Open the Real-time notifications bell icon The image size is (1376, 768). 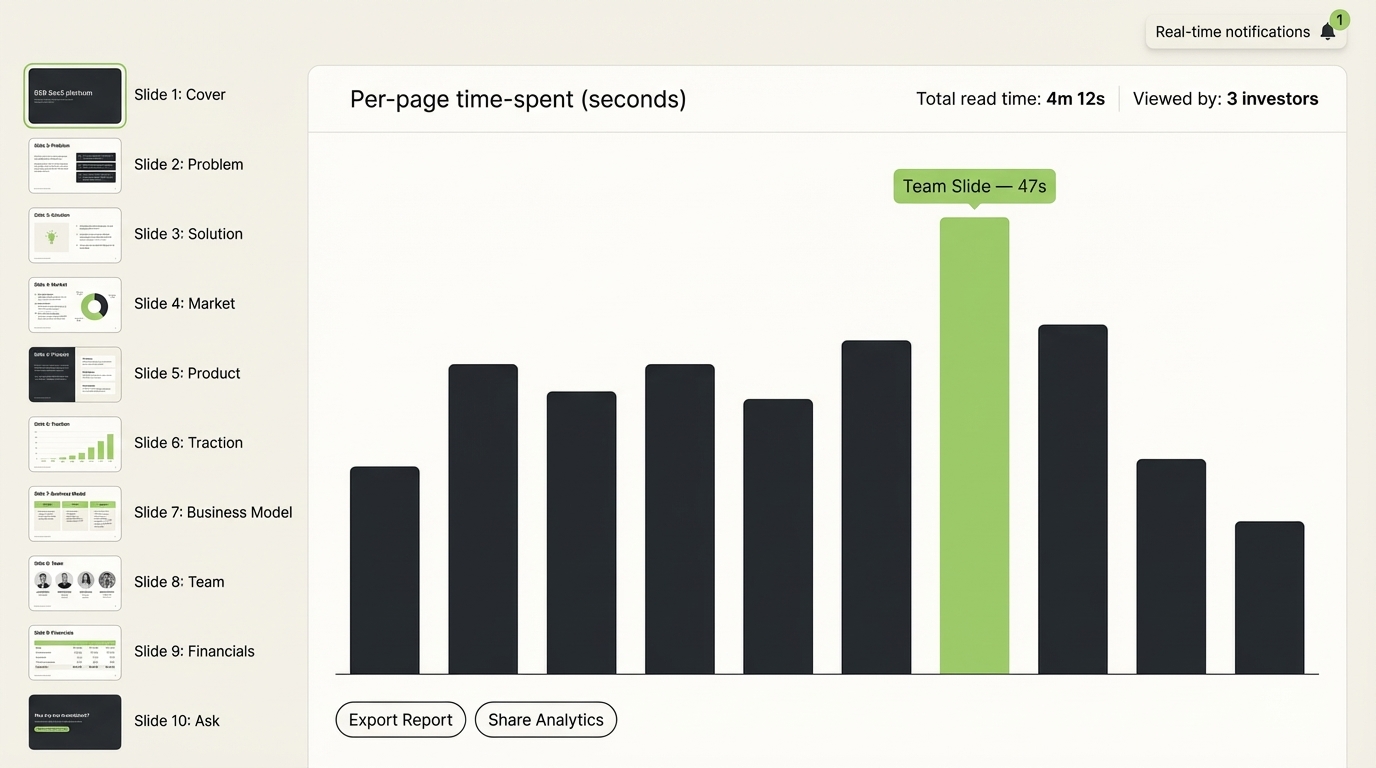1327,31
